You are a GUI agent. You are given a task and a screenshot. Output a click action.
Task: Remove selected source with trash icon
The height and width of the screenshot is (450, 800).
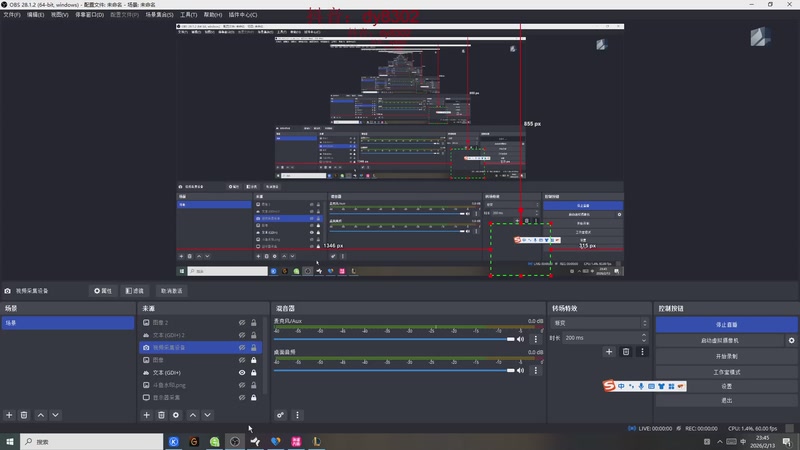(x=161, y=415)
